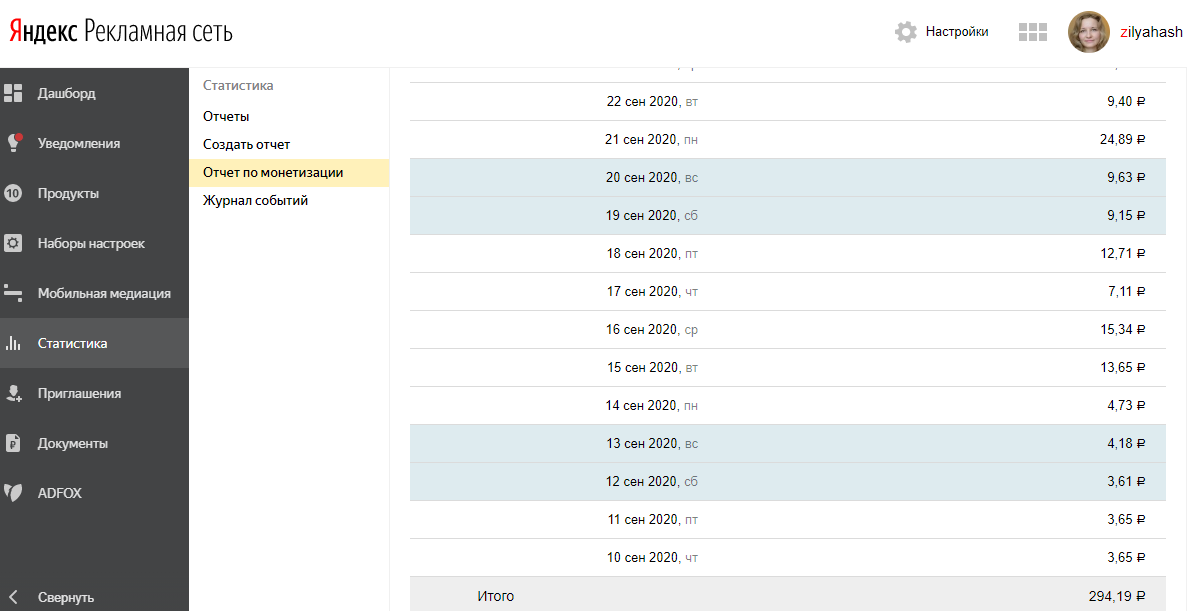Click the Mobile mediation icon
1187x611 pixels.
point(13,293)
